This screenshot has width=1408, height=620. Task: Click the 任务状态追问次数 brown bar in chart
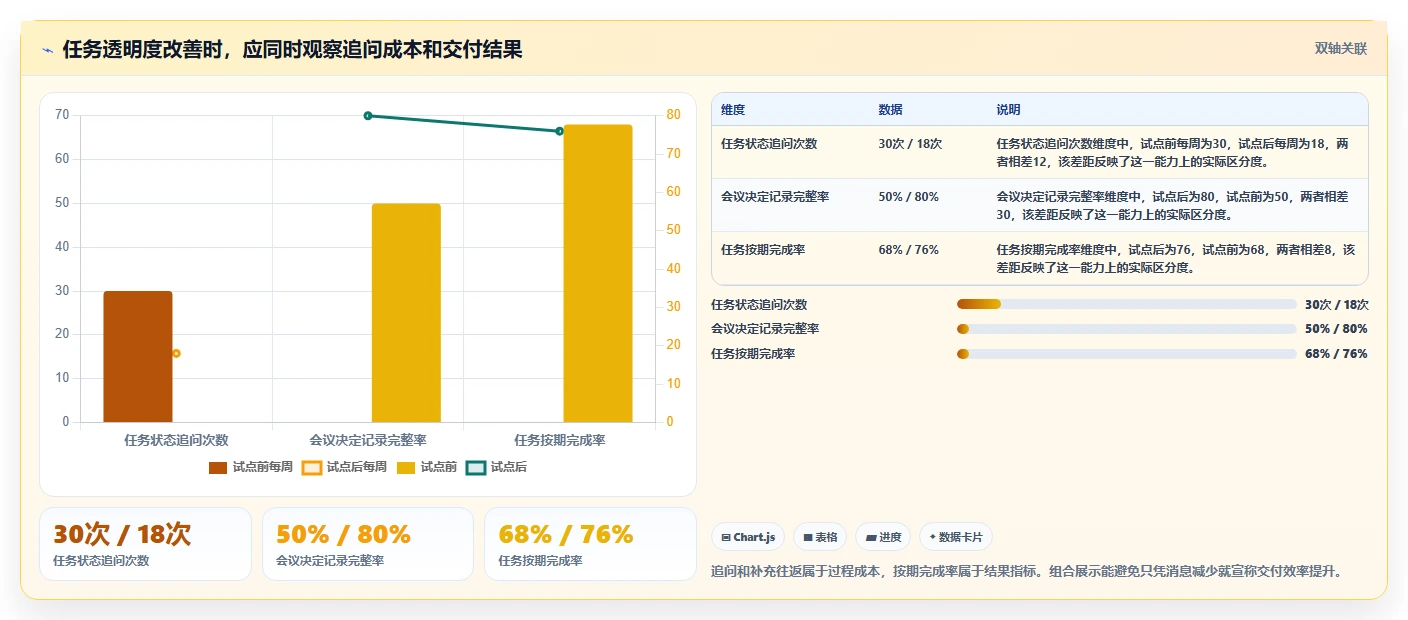pyautogui.click(x=138, y=356)
